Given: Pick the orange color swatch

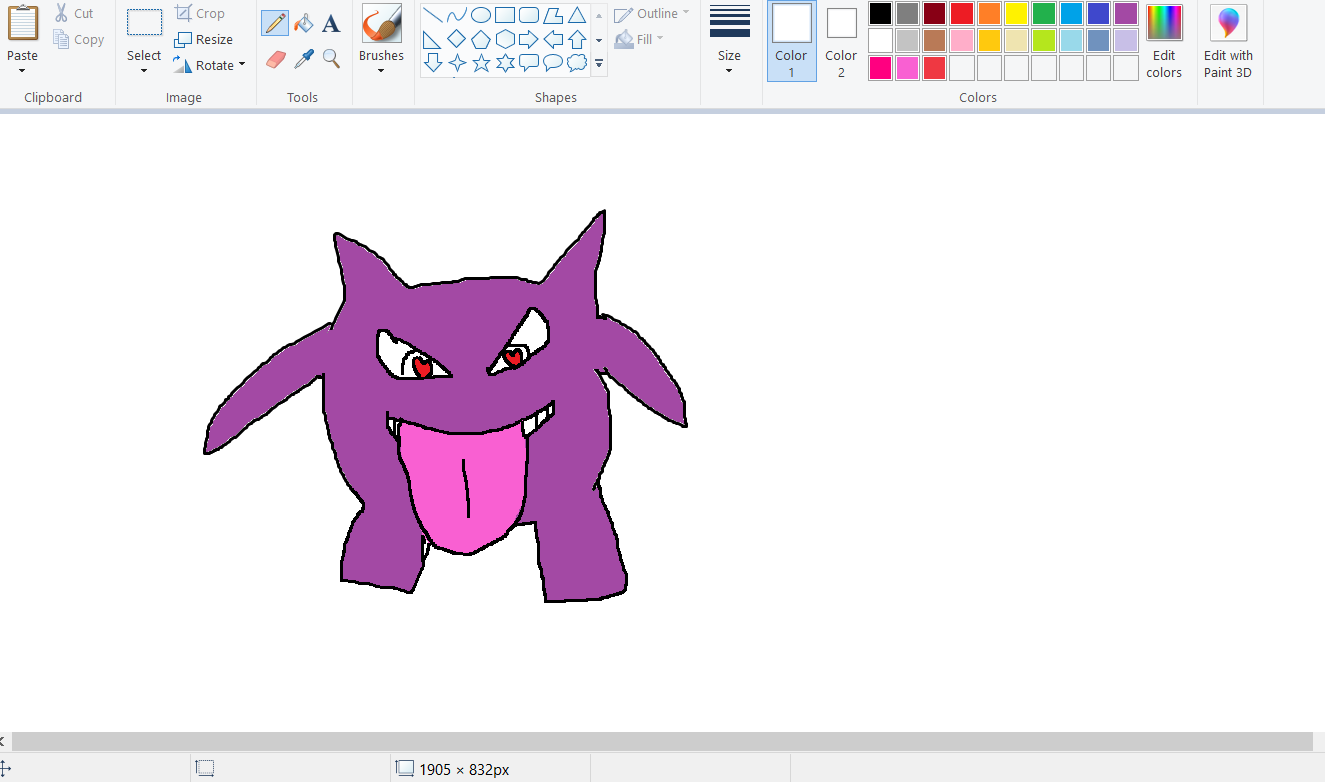Looking at the screenshot, I should [989, 13].
